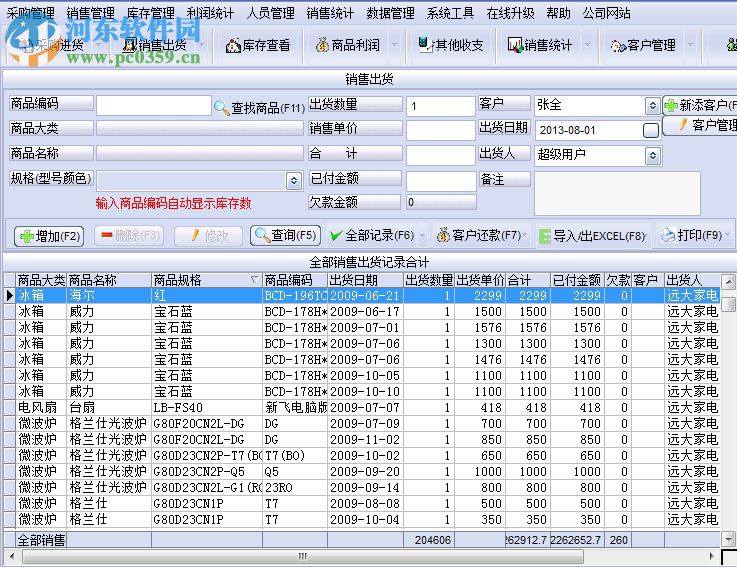Click the 销售单价 input field
The image size is (737, 567).
(x=441, y=131)
